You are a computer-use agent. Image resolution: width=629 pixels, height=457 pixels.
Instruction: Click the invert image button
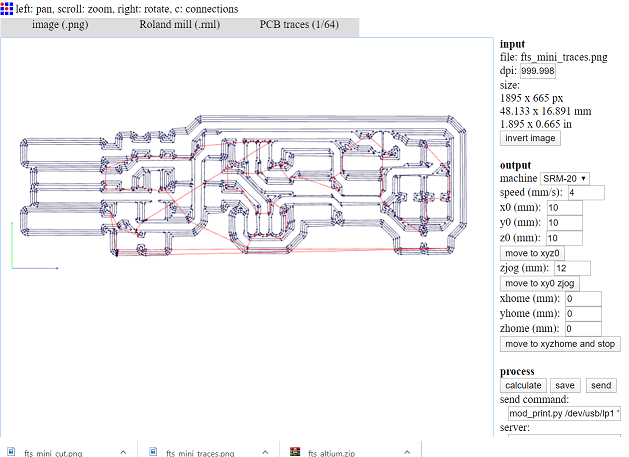[530, 138]
